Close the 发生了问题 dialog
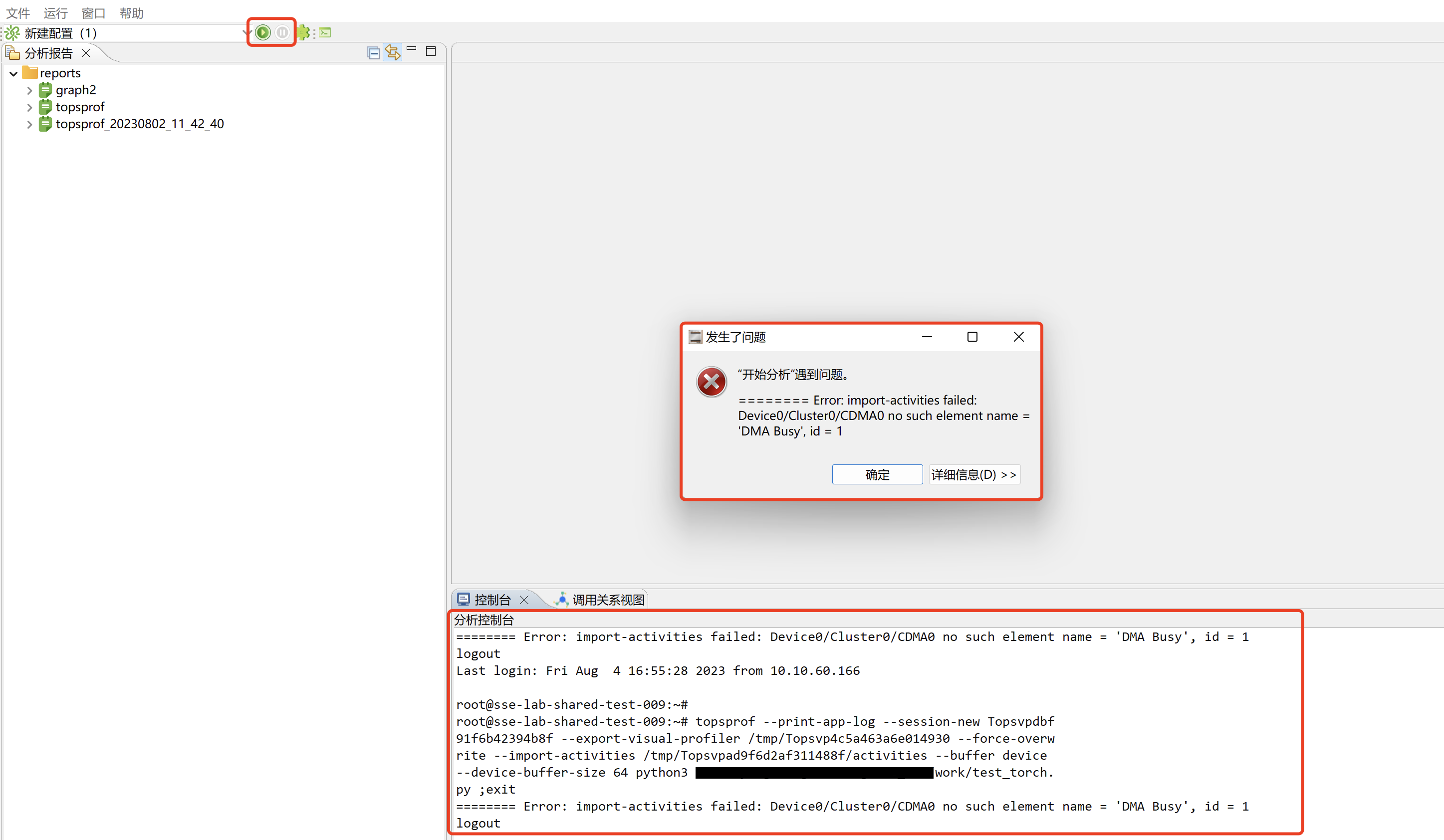 [x=1018, y=337]
